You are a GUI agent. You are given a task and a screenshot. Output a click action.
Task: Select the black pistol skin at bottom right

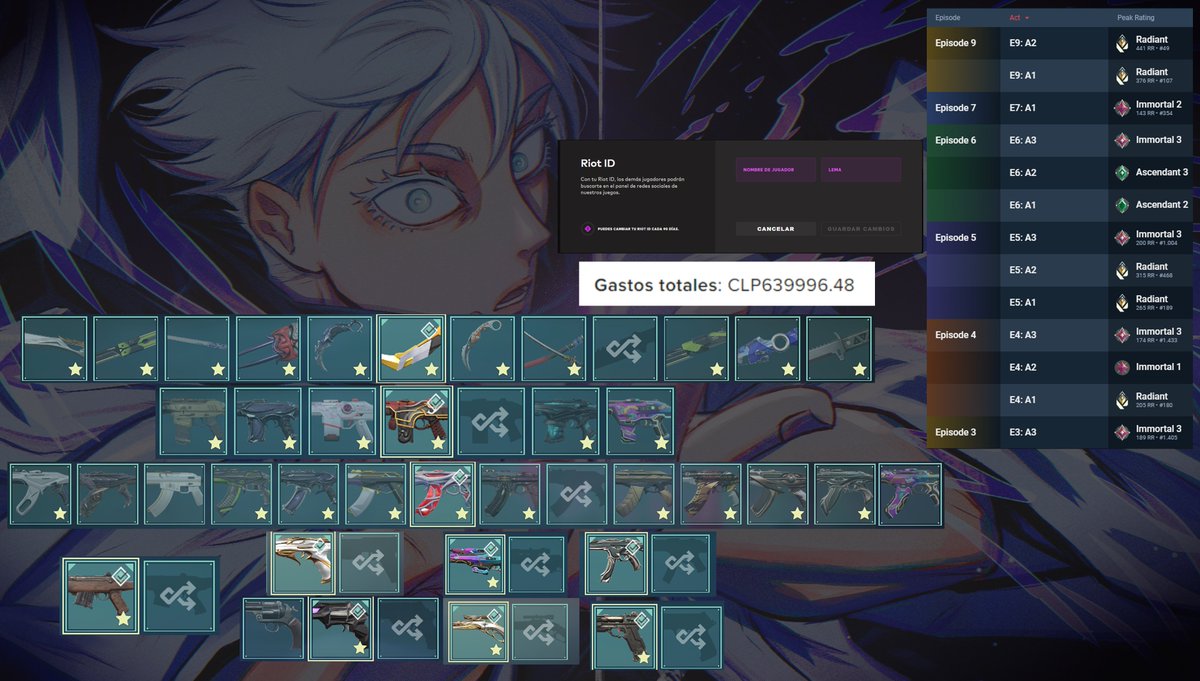pos(625,636)
